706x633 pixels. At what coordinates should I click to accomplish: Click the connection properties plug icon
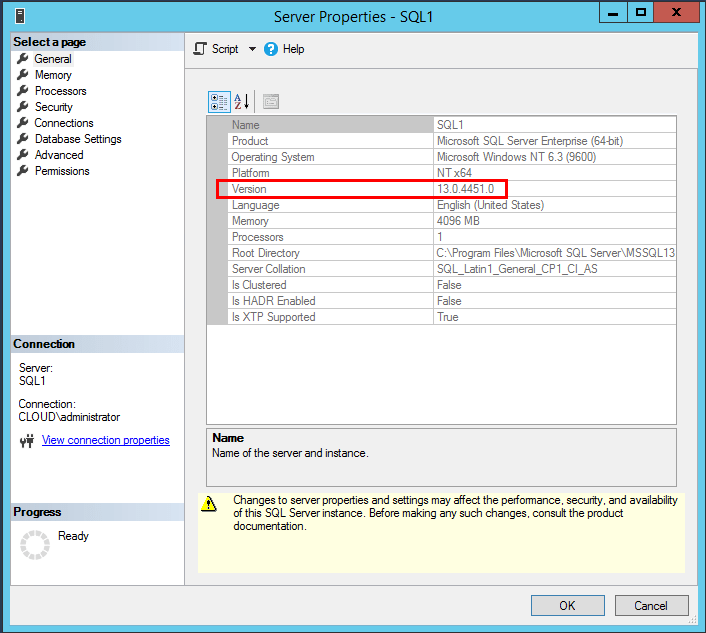click(27, 441)
